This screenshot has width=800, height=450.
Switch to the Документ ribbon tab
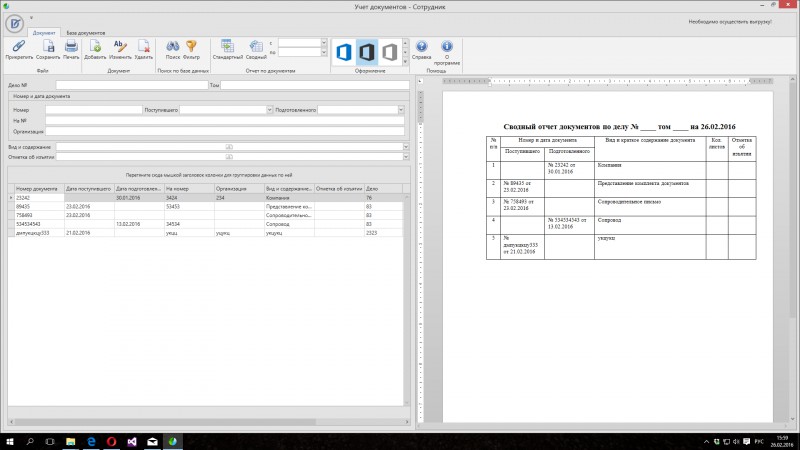(x=44, y=33)
